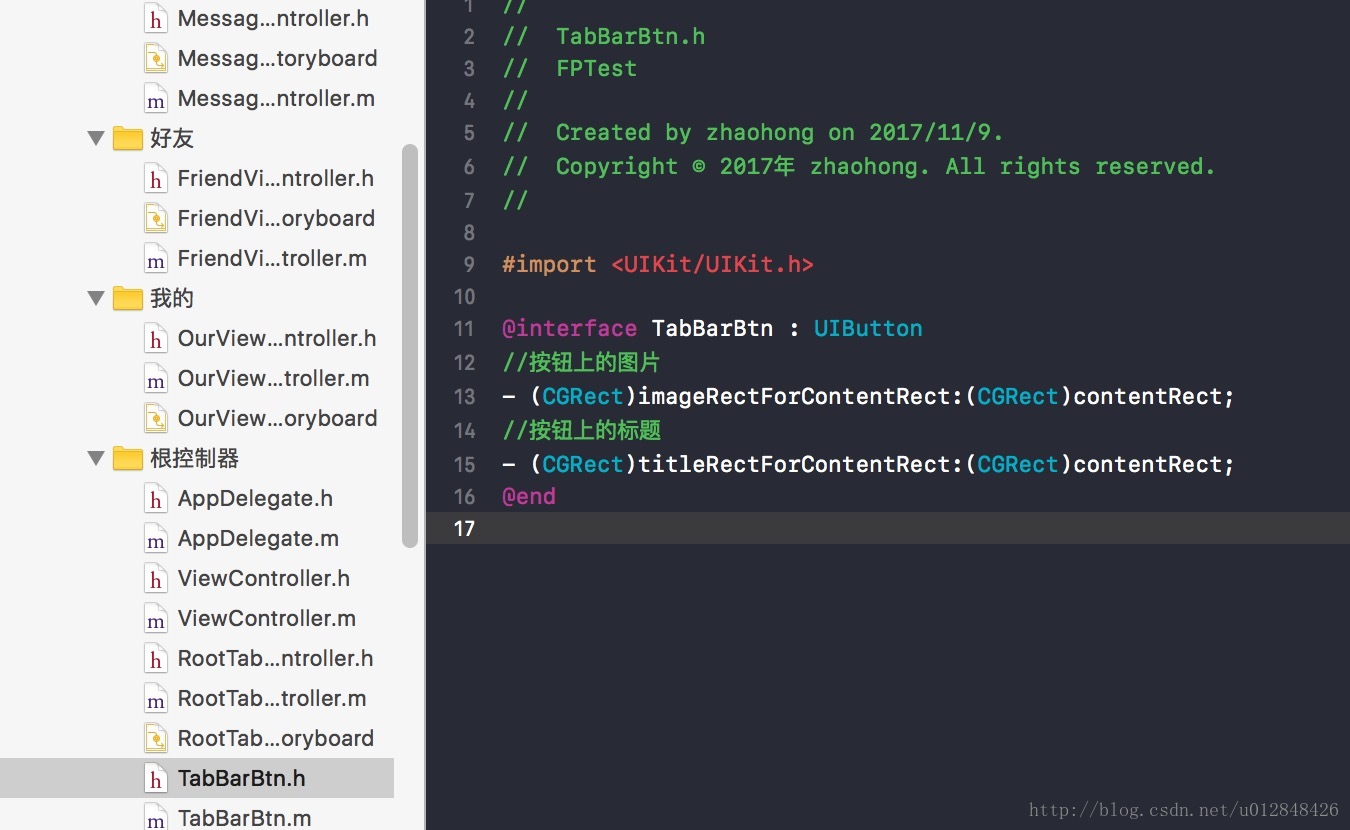Click the #import keyword on line 9
Viewport: 1350px width, 830px height.
click(549, 264)
